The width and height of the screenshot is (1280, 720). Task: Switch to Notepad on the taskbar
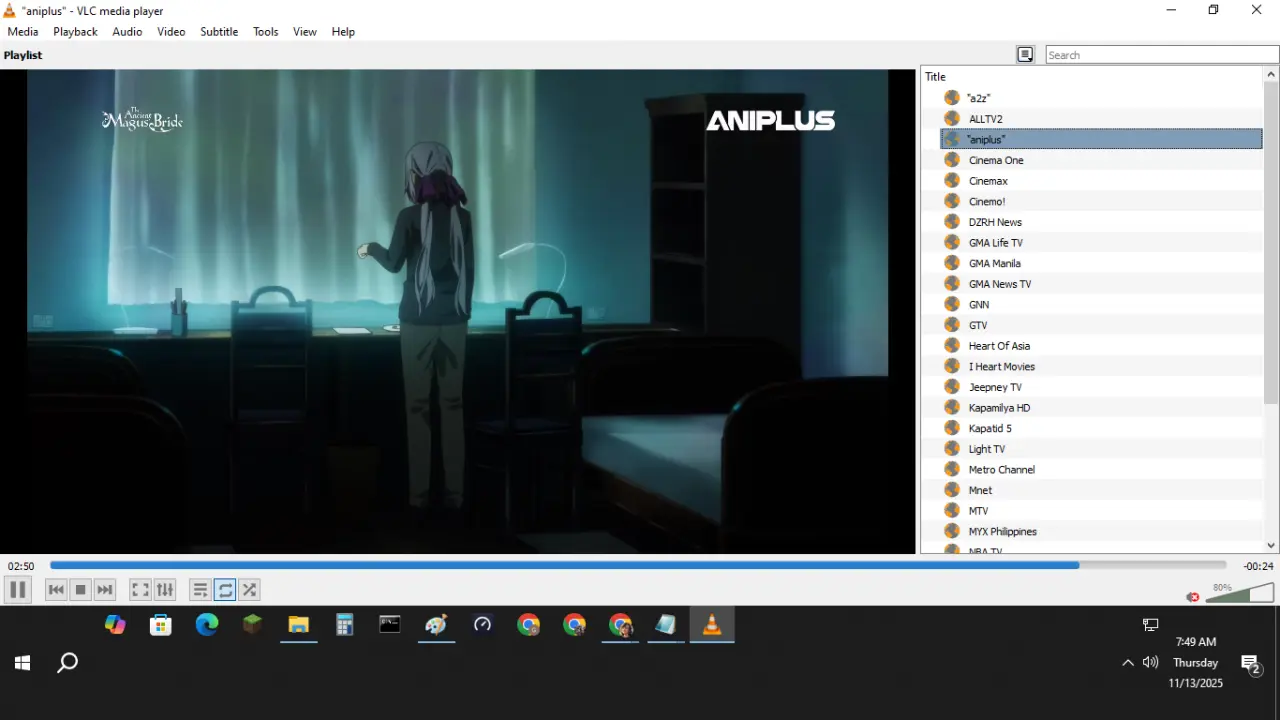tap(666, 625)
